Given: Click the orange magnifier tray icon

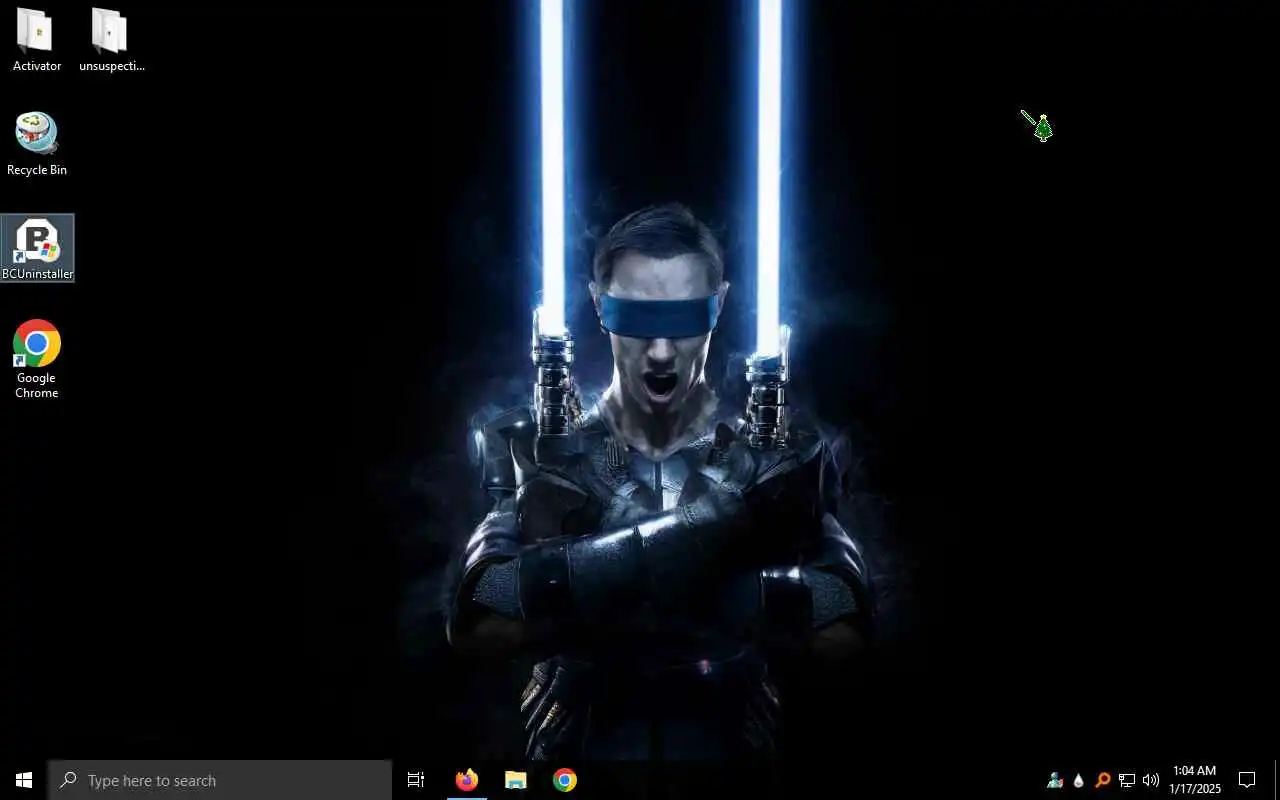Looking at the screenshot, I should point(1102,780).
